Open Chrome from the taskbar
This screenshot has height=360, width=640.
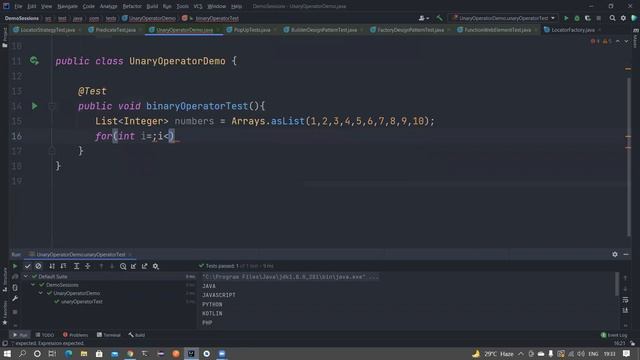[130, 353]
